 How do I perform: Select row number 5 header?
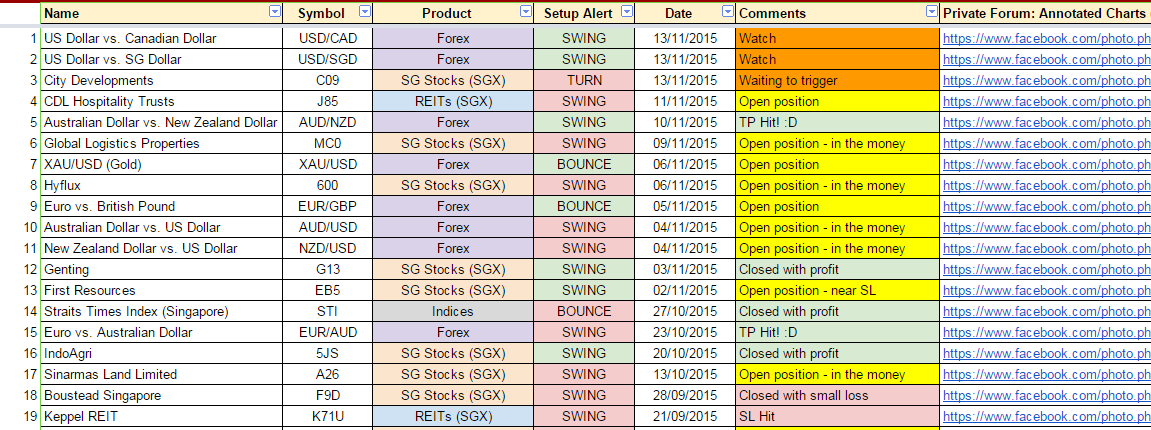point(20,122)
